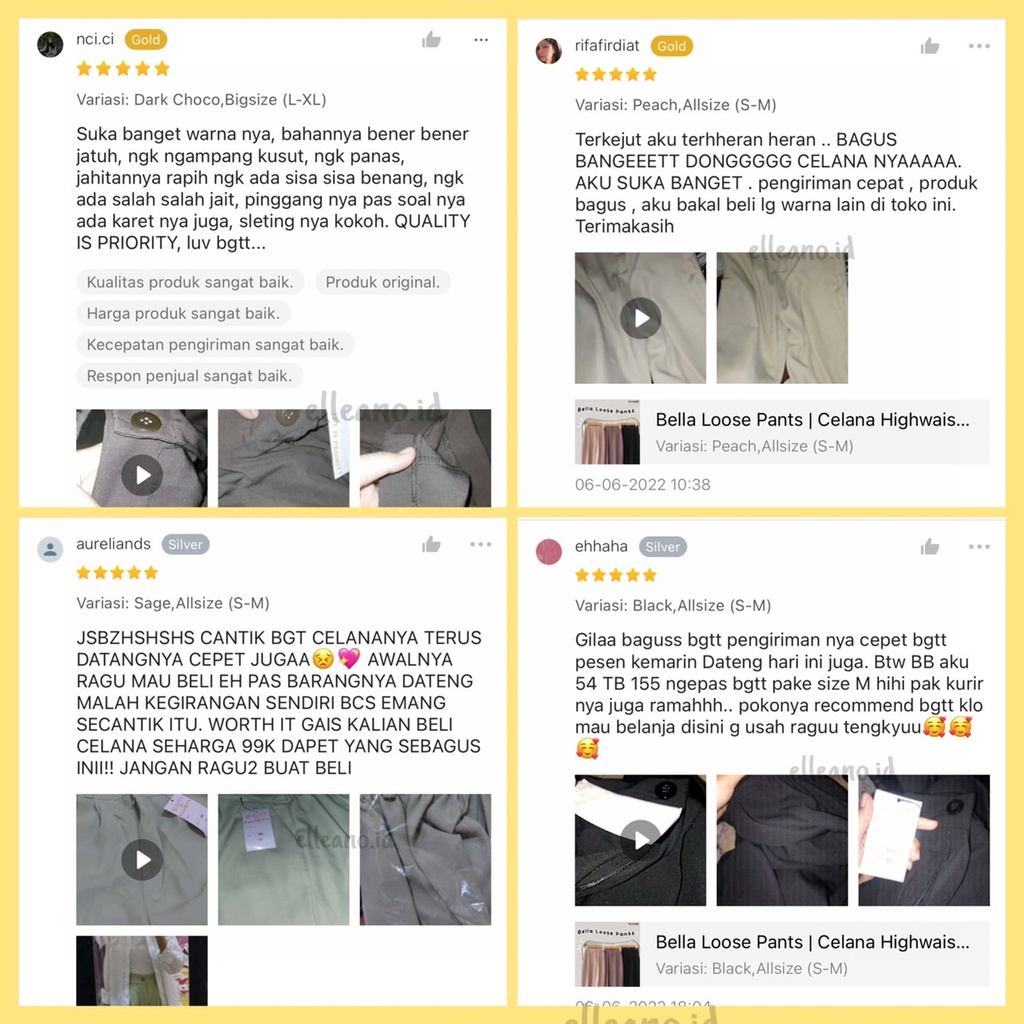This screenshot has height=1024, width=1024.
Task: Like rifafirdiat's review with thumbs-up
Action: [x=929, y=46]
